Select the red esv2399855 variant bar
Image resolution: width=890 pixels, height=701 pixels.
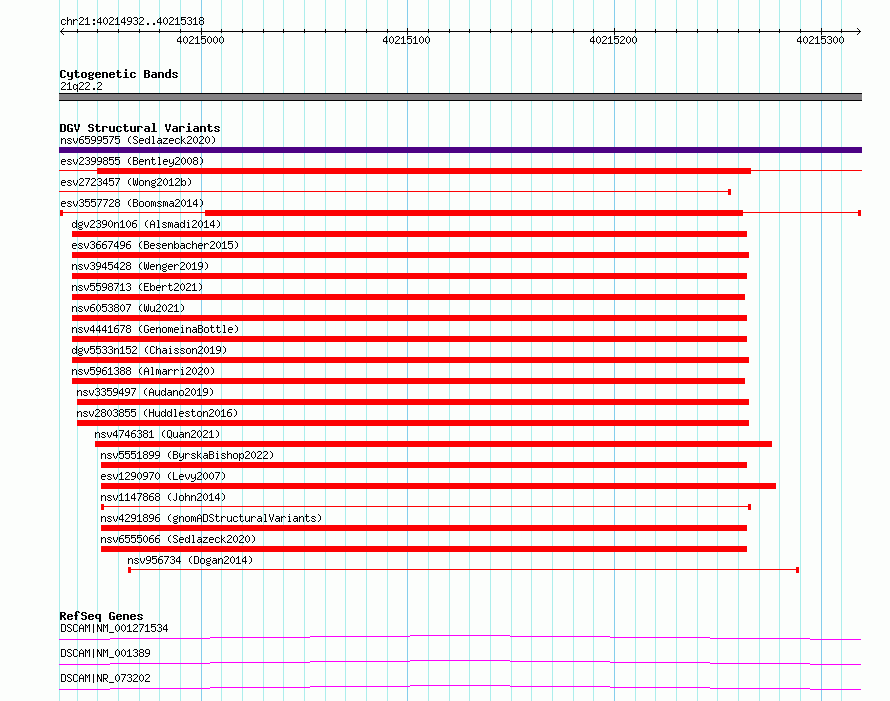tap(424, 171)
